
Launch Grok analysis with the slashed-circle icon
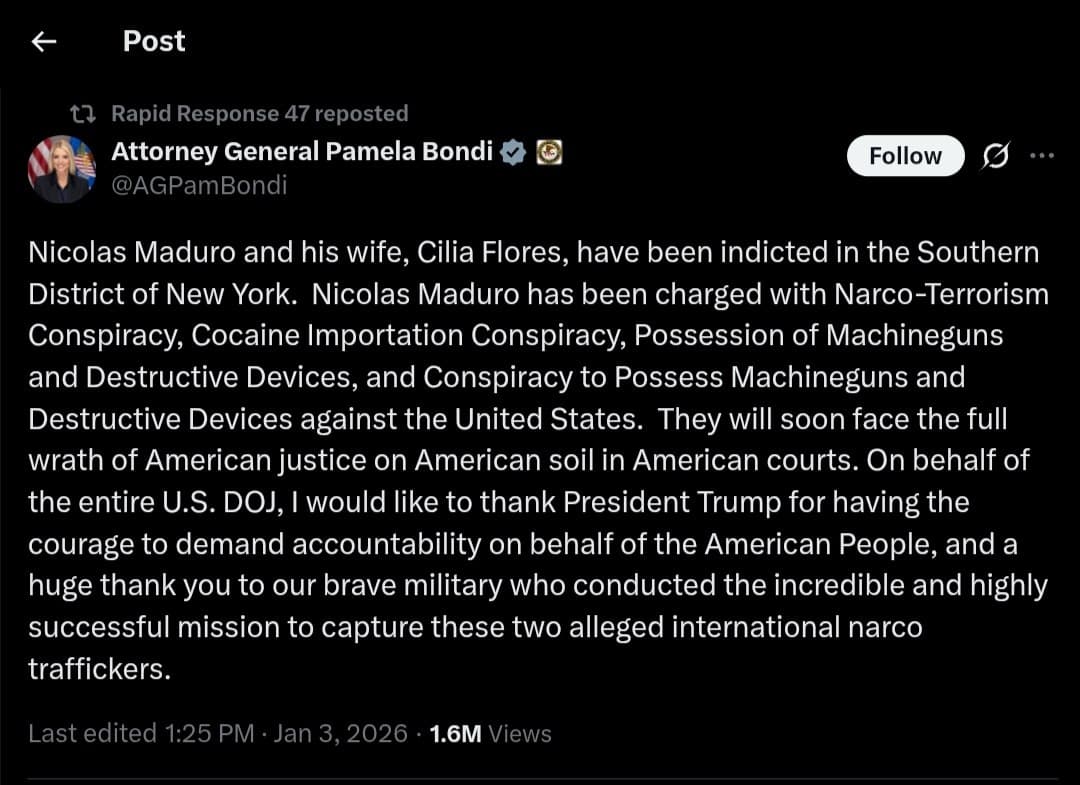pos(994,156)
